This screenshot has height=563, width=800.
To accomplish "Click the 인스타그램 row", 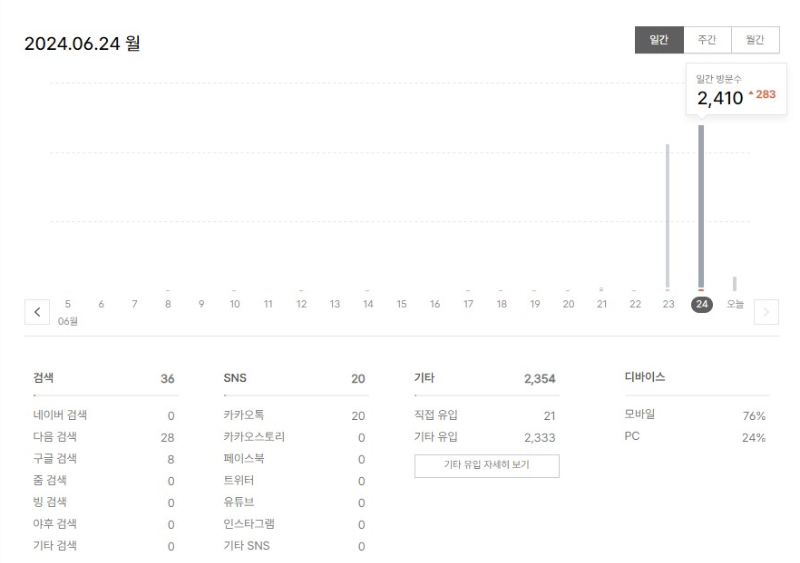I will pyautogui.click(x=294, y=524).
